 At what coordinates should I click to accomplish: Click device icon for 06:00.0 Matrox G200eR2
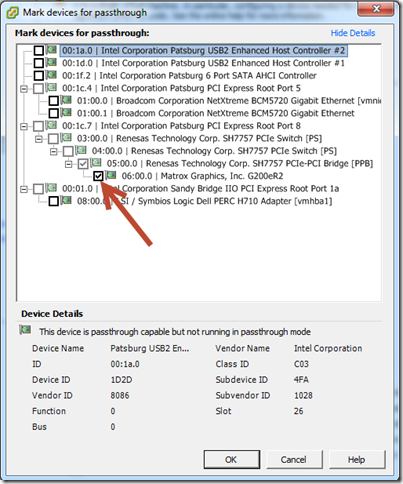(111, 175)
